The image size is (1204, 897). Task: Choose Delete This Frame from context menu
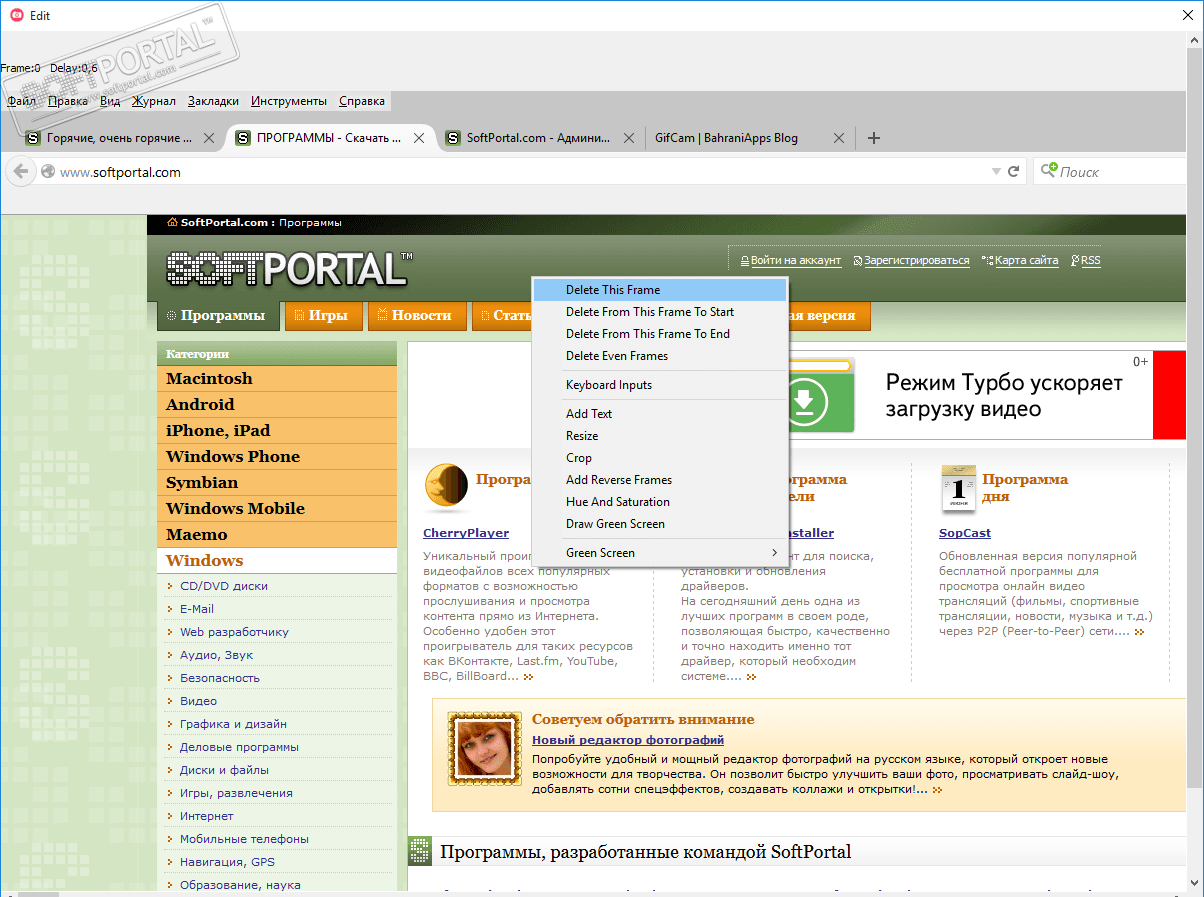click(x=660, y=290)
